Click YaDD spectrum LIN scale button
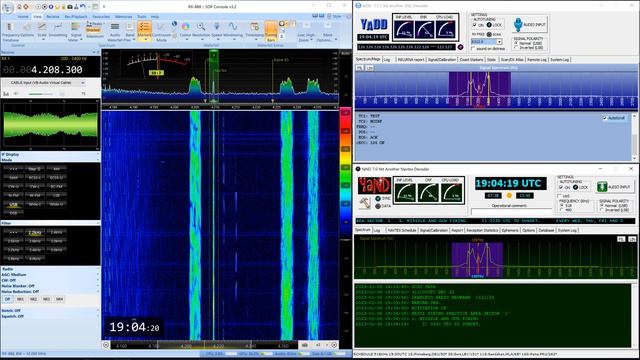Screen dimensions: 640x360 tap(369, 68)
